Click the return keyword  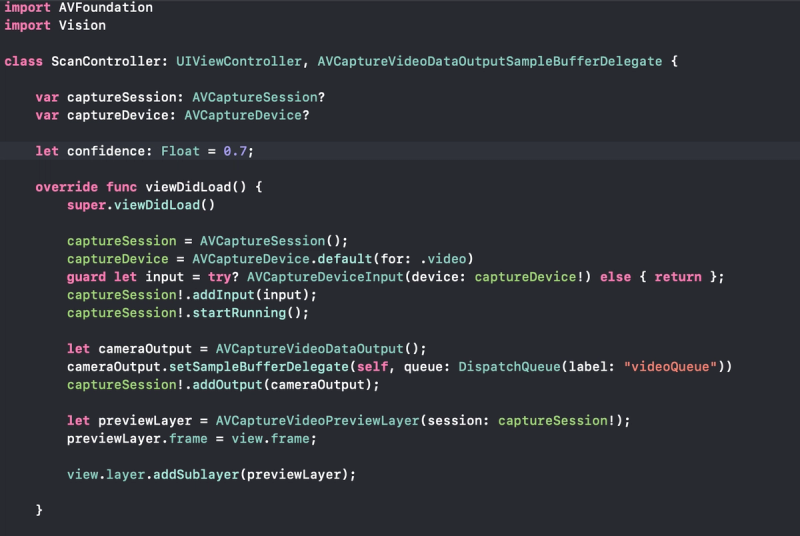(x=678, y=277)
